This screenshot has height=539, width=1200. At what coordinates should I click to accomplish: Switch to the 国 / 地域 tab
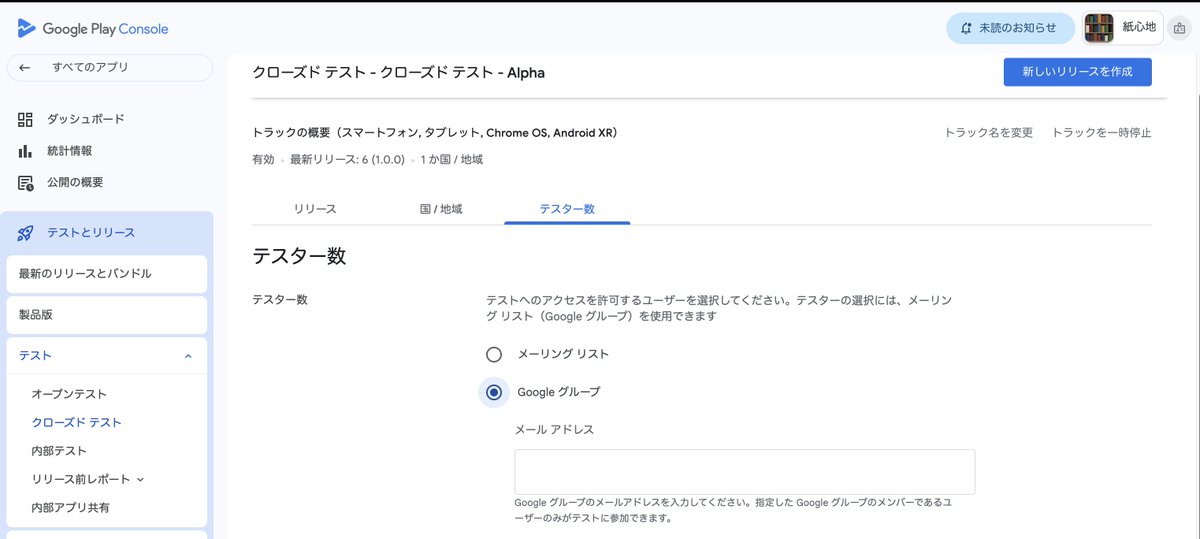pyautogui.click(x=441, y=209)
